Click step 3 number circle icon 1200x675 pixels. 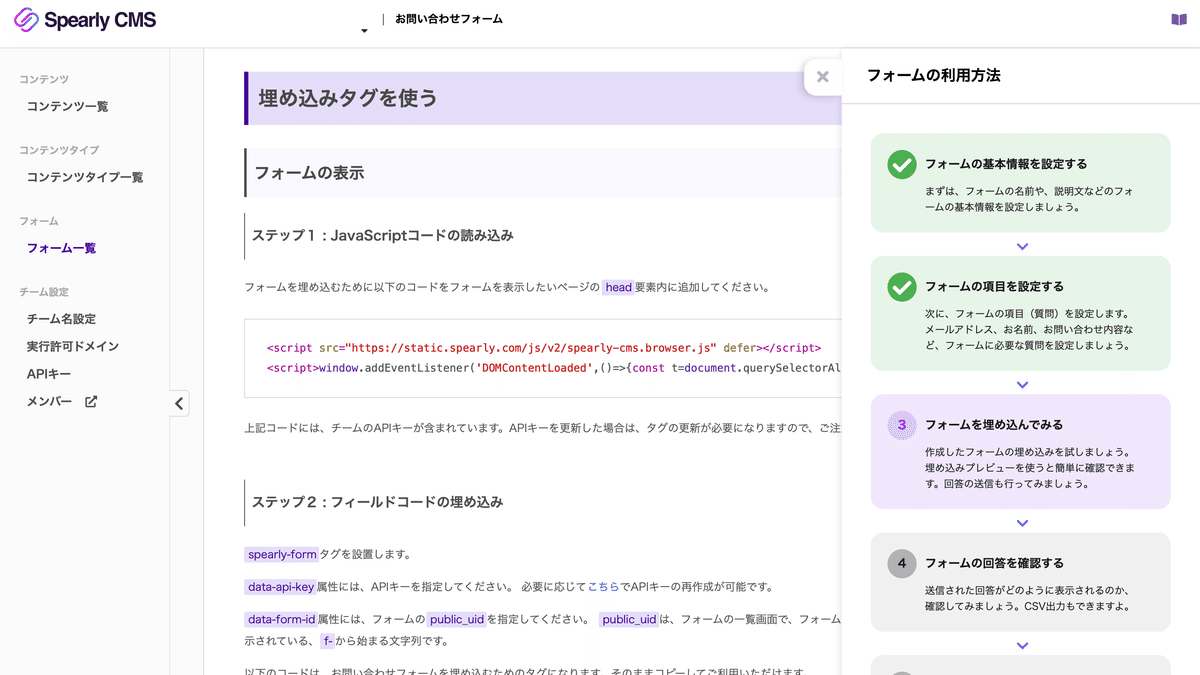(x=902, y=425)
